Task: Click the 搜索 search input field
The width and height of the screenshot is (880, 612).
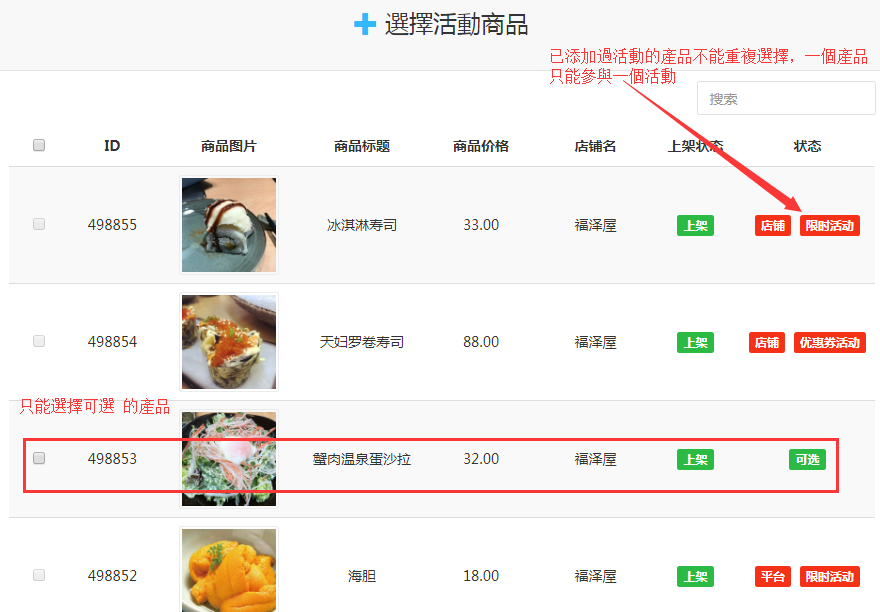Action: (x=786, y=98)
